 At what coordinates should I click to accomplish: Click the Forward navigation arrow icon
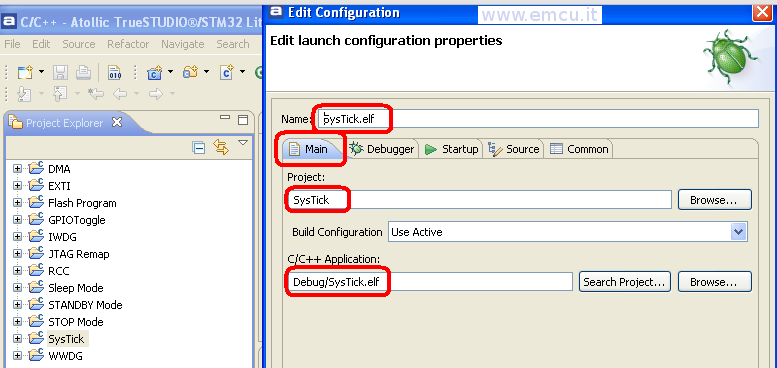[156, 94]
